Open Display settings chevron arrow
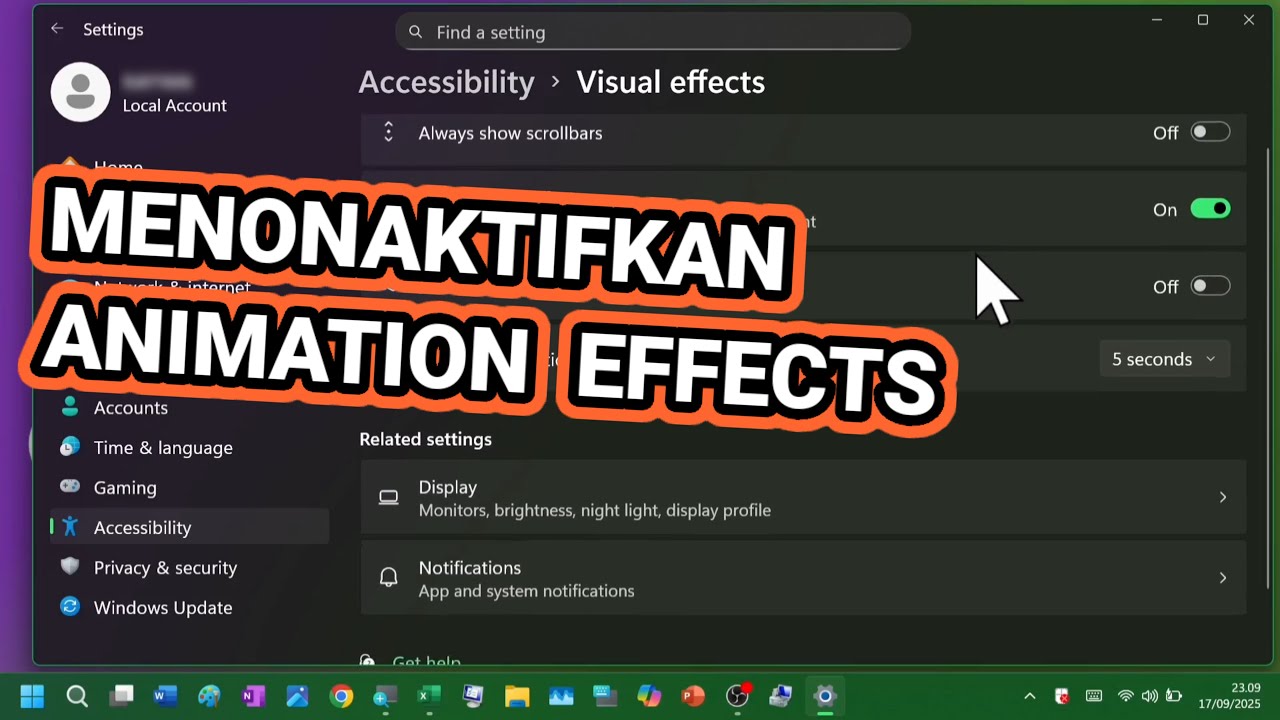This screenshot has height=720, width=1280. tap(1222, 497)
